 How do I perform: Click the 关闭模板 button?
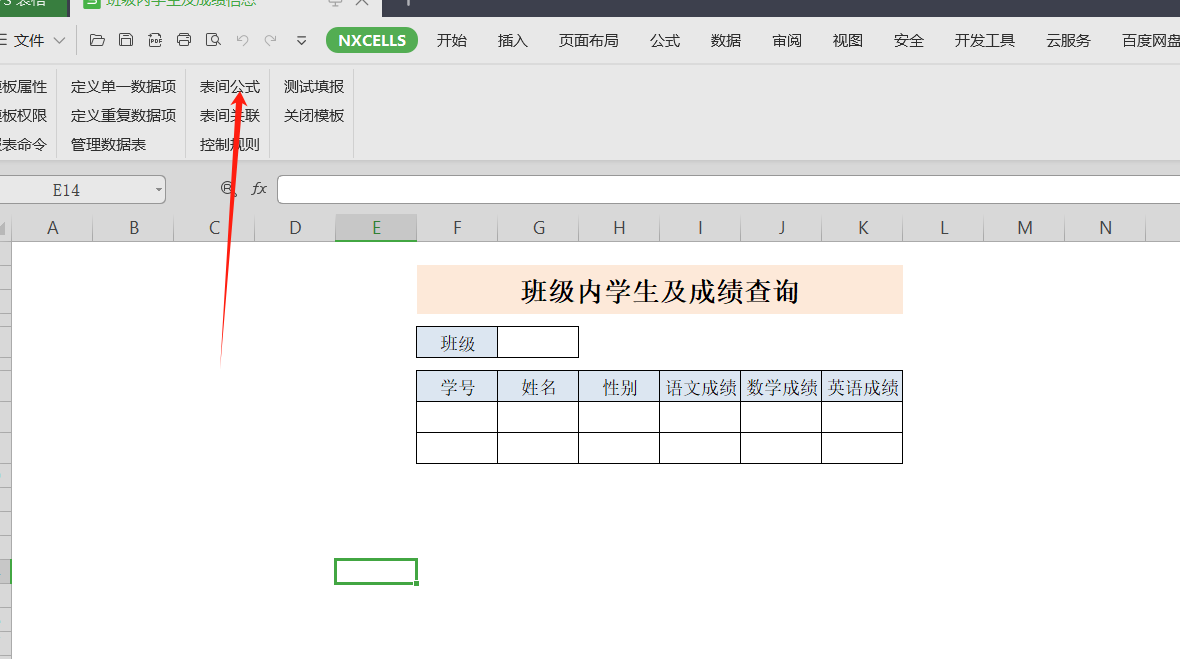pos(313,115)
